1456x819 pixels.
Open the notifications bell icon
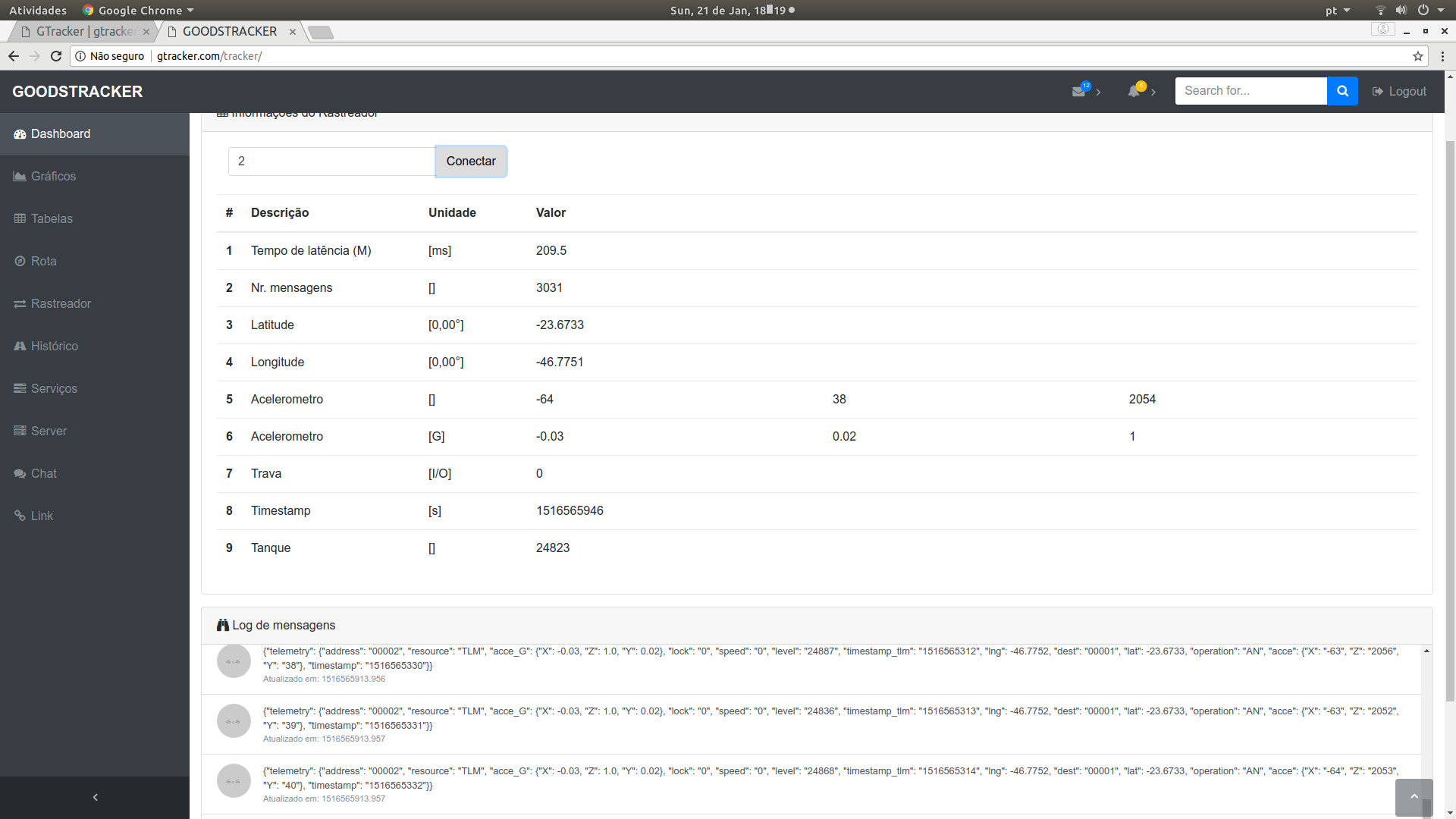click(1134, 91)
